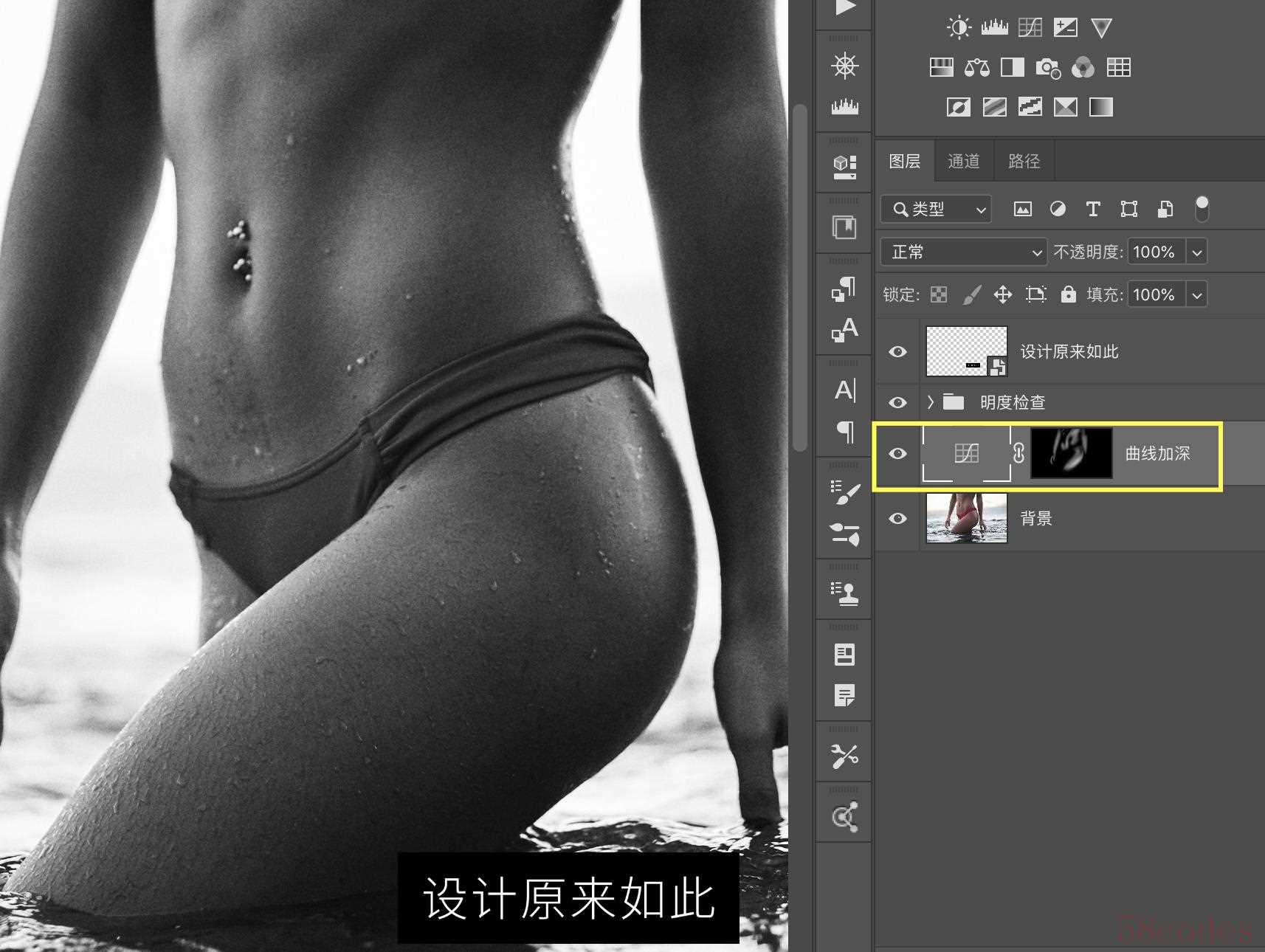Viewport: 1265px width, 952px height.
Task: Add a Channel Mixer adjustment
Action: tap(1083, 68)
